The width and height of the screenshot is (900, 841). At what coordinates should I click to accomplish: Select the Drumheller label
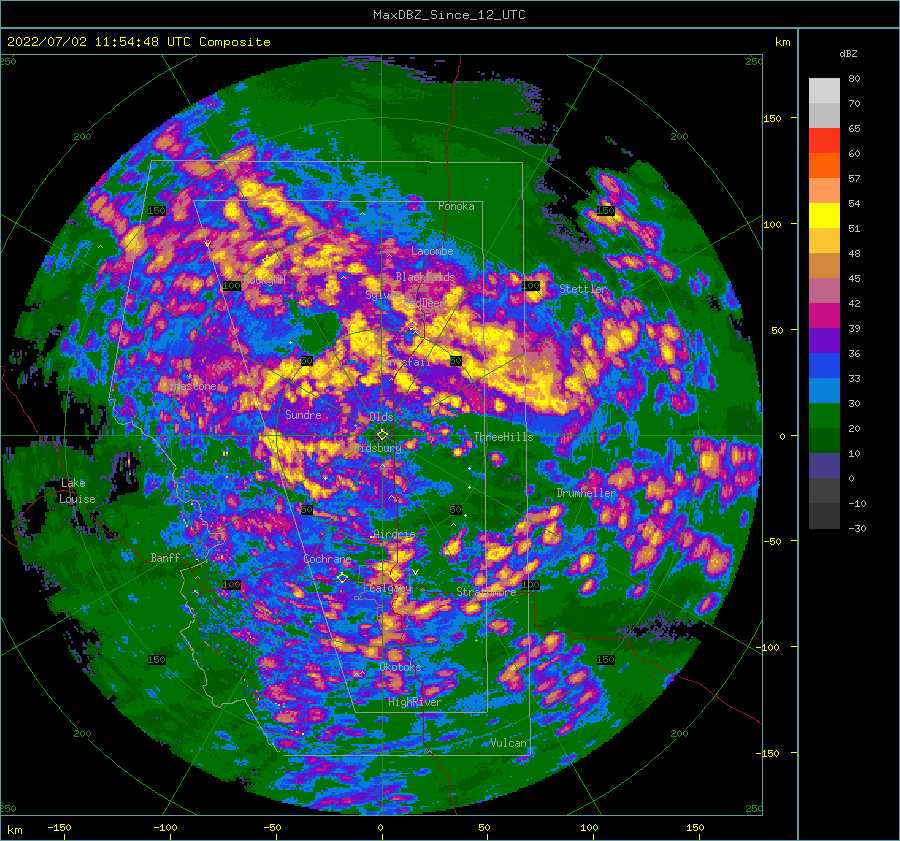(x=586, y=493)
